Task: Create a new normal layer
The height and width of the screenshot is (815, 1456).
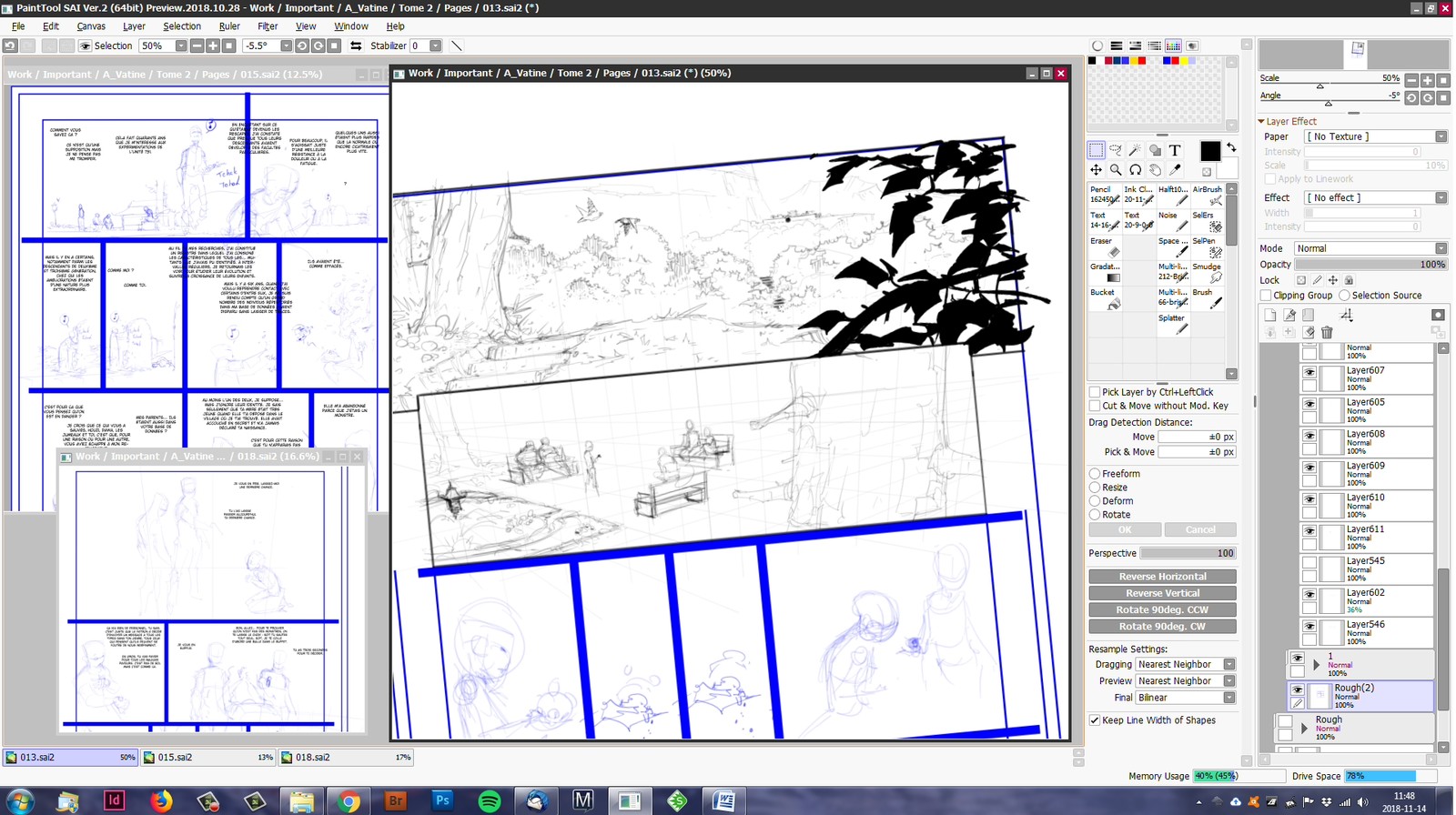Action: [1270, 315]
